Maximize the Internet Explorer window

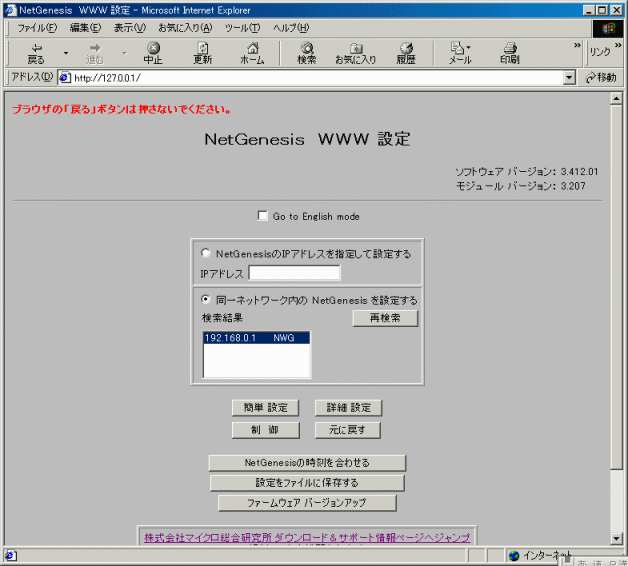(602, 10)
